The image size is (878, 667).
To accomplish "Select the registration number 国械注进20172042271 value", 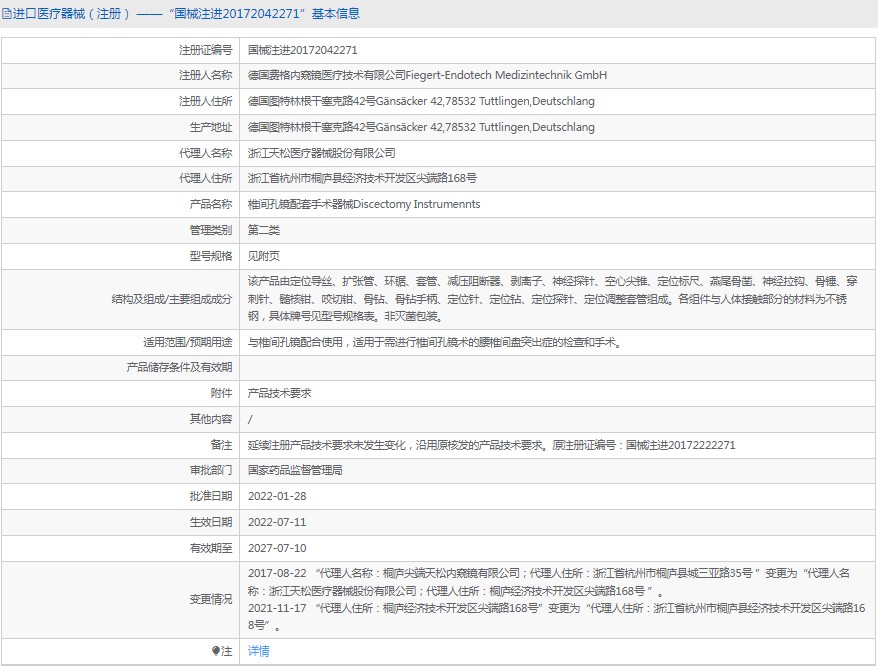I will pyautogui.click(x=302, y=49).
